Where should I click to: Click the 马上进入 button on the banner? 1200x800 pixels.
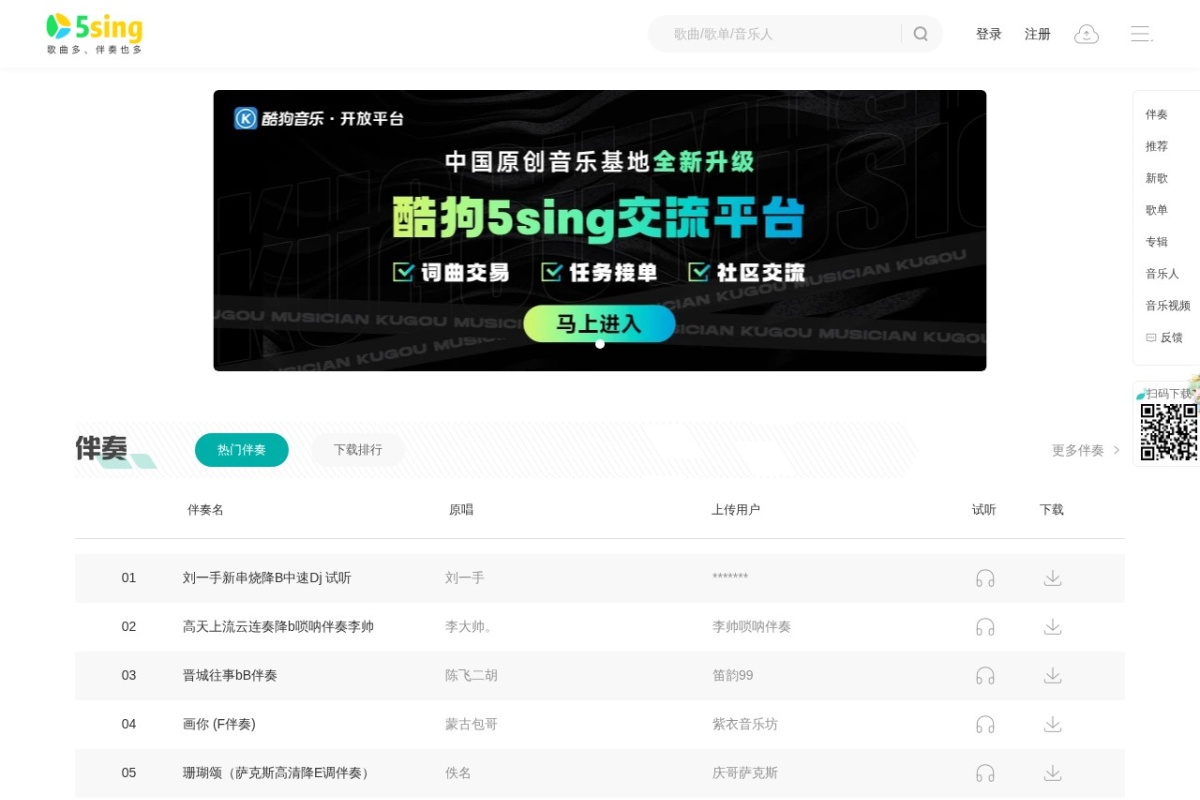pos(599,323)
